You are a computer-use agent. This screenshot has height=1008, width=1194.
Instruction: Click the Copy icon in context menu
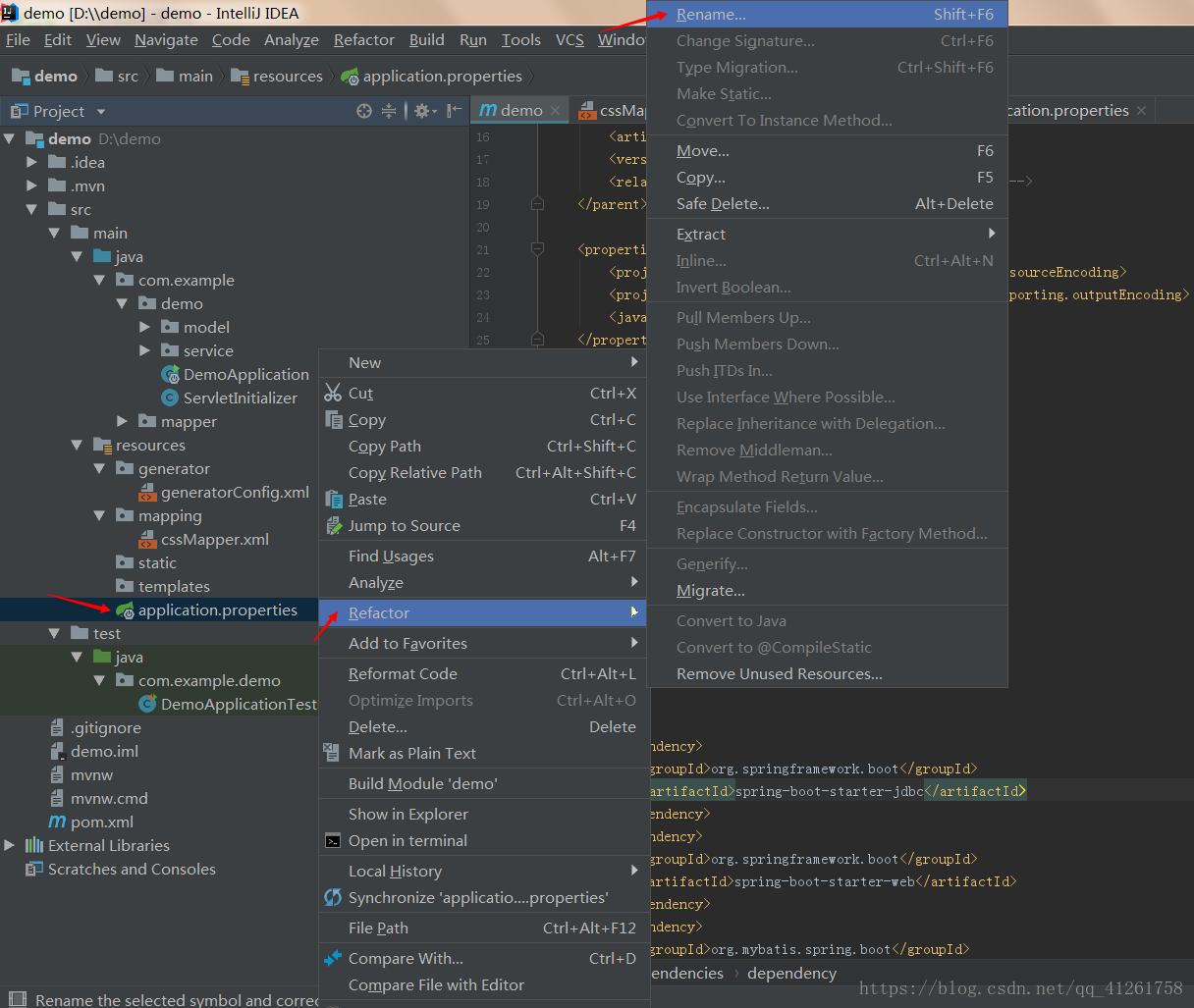click(x=333, y=419)
